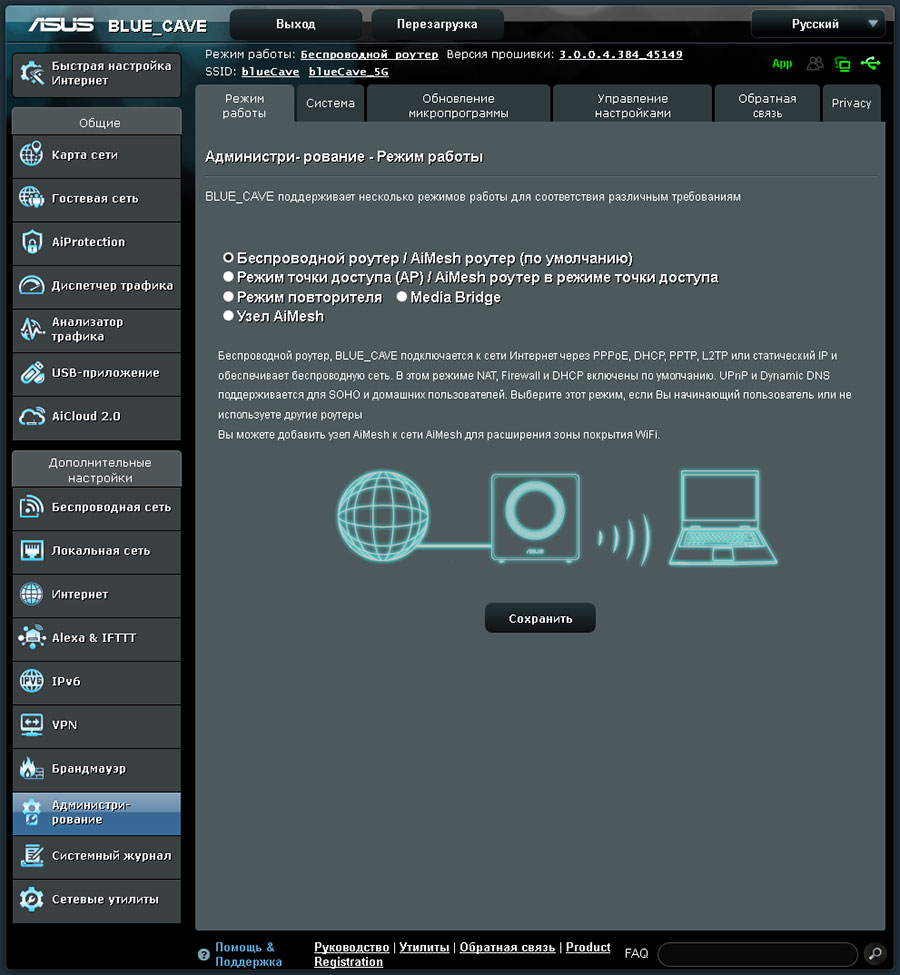Click the Traffic Manager gauge icon
This screenshot has width=900, height=975.
[x=31, y=285]
